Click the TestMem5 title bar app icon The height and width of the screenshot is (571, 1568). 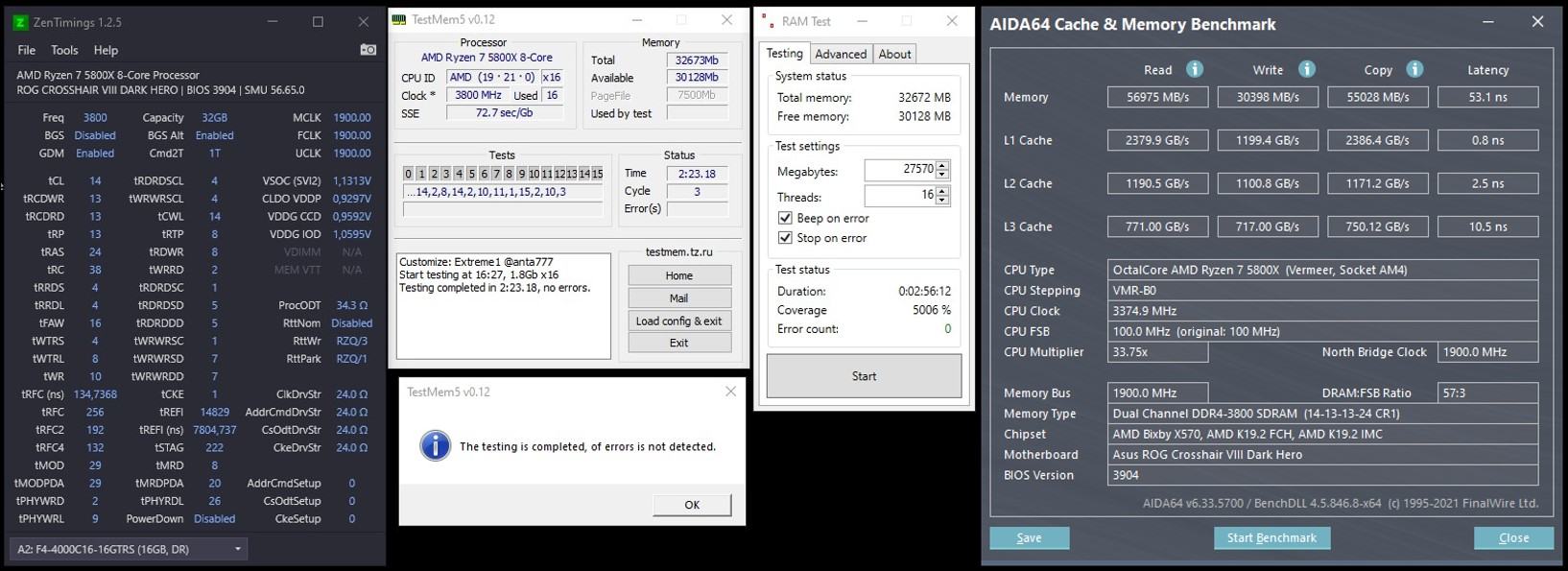coord(400,19)
